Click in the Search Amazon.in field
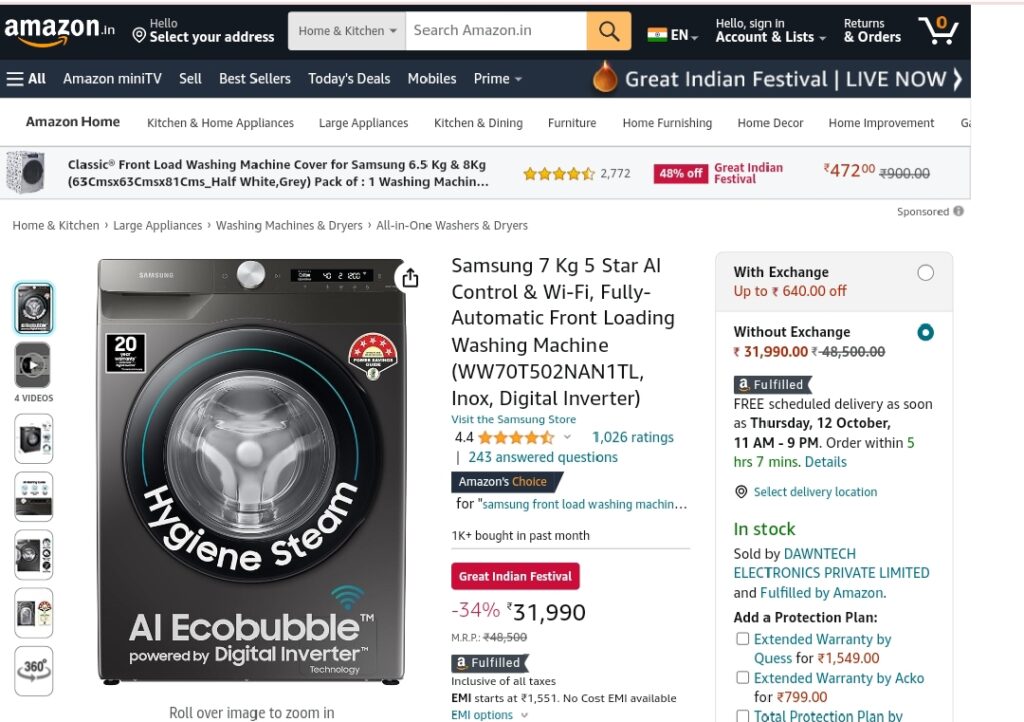Screen dimensions: 1024x722 (x=496, y=31)
